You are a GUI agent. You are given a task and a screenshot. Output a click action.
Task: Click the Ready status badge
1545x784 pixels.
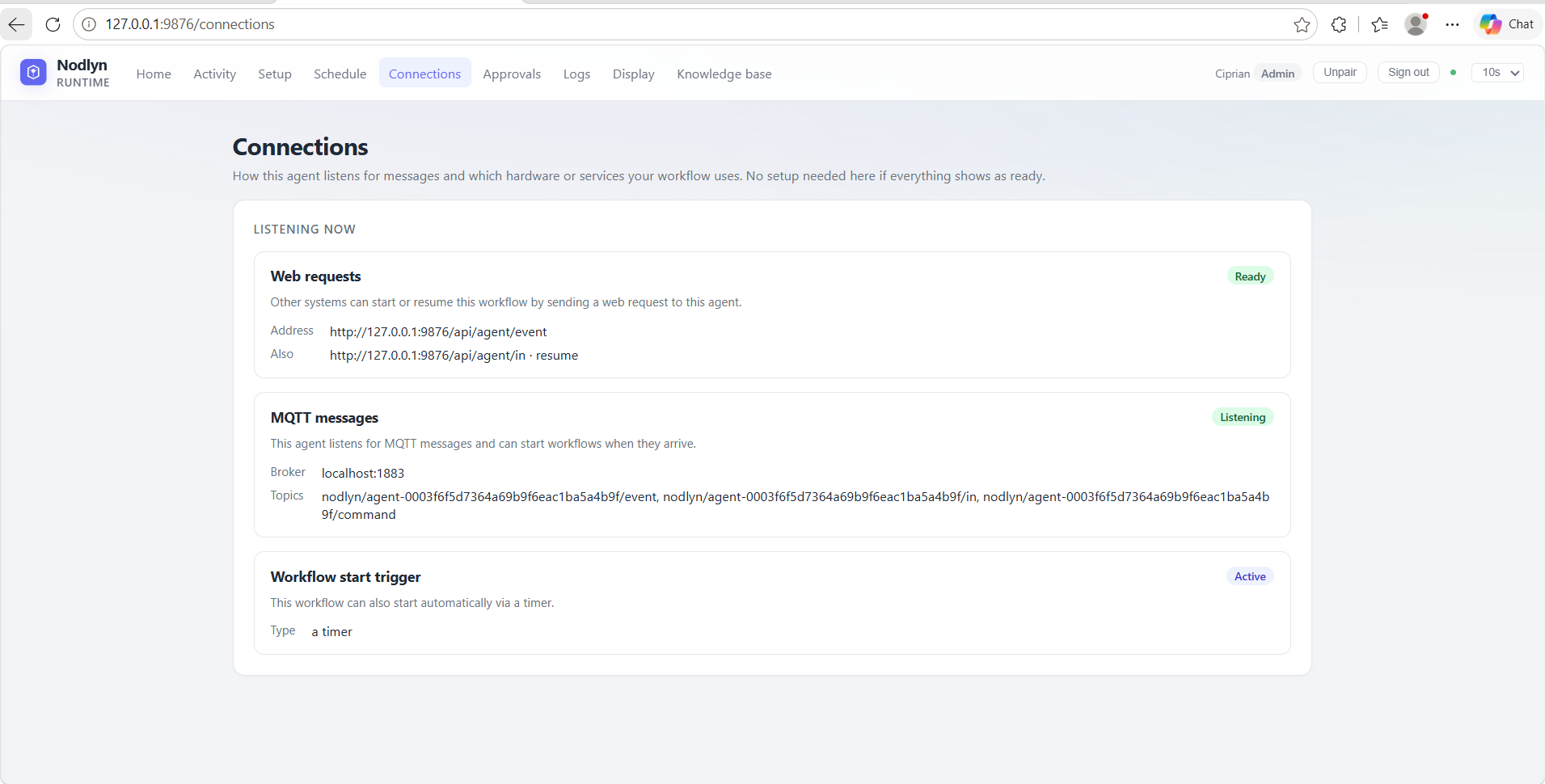click(1250, 276)
